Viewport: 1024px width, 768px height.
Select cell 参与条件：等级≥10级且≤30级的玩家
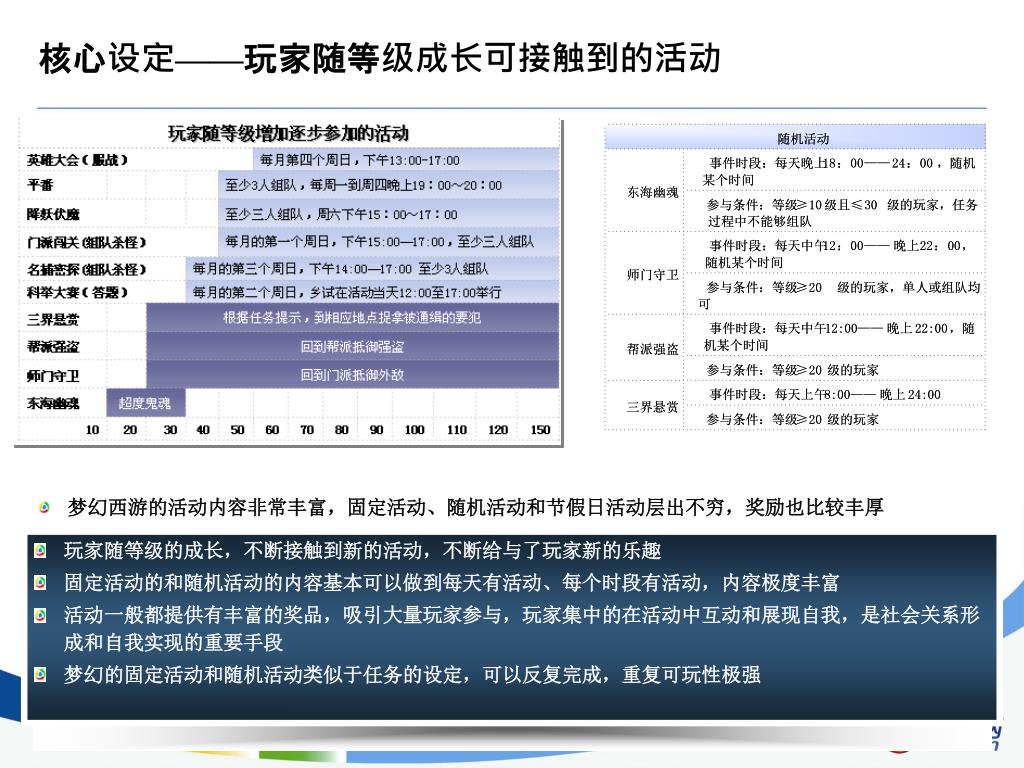(x=835, y=212)
